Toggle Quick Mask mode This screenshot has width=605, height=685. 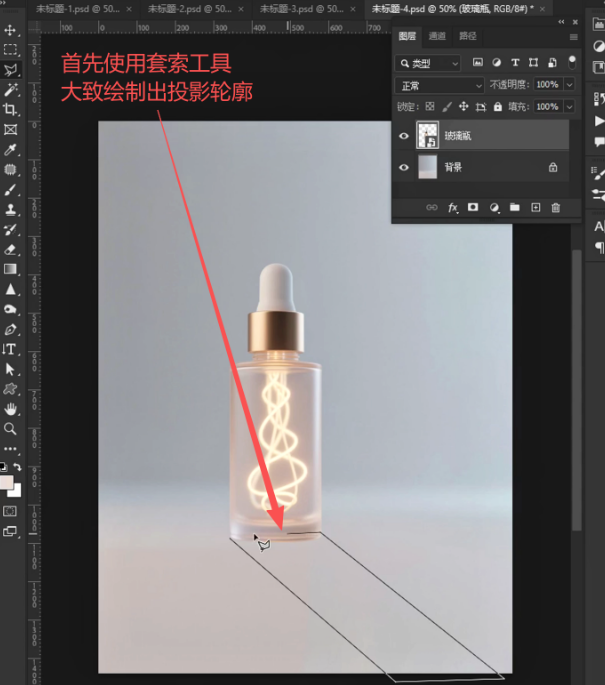coord(10,511)
